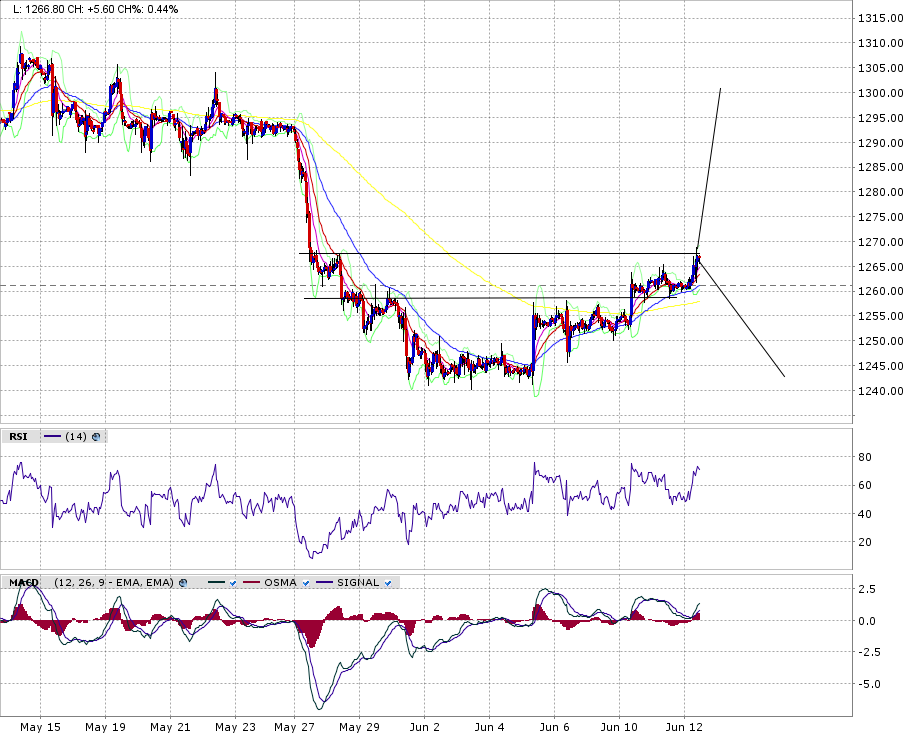This screenshot has width=912, height=741.
Task: Uncheck the SIGNAL line checkbox
Action: [388, 583]
